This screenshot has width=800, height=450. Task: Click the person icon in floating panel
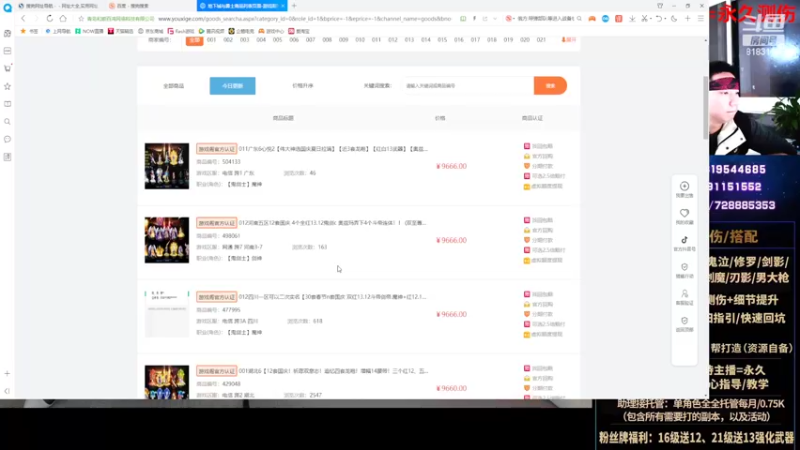pyautogui.click(x=684, y=294)
